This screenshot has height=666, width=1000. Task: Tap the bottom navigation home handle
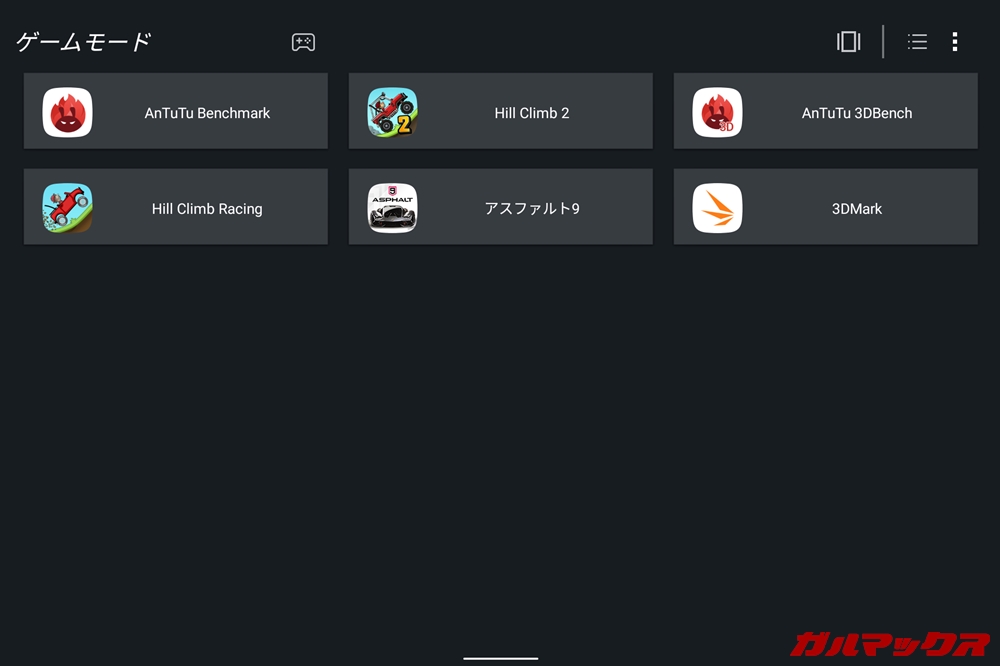click(500, 658)
